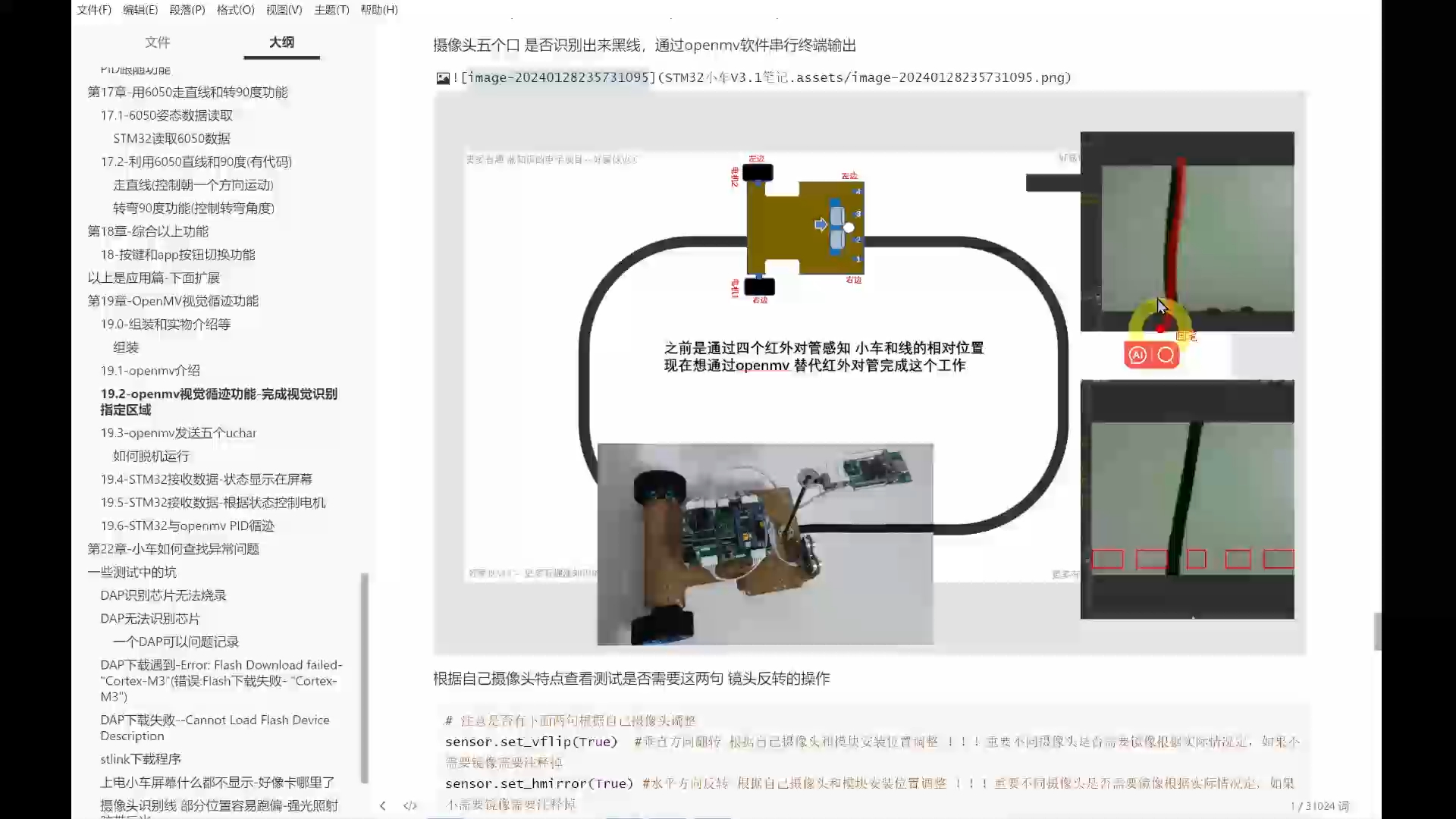Open 18-按键和app按钮切换功能 outline item
Screen dimensions: 1456x819
pos(177,255)
